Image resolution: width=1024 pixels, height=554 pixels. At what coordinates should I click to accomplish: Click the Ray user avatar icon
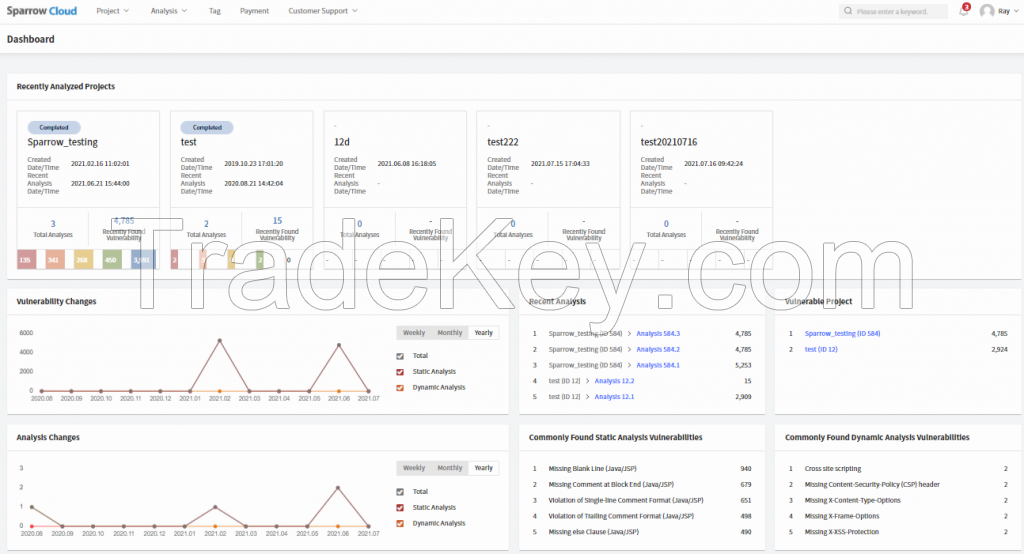[x=987, y=11]
